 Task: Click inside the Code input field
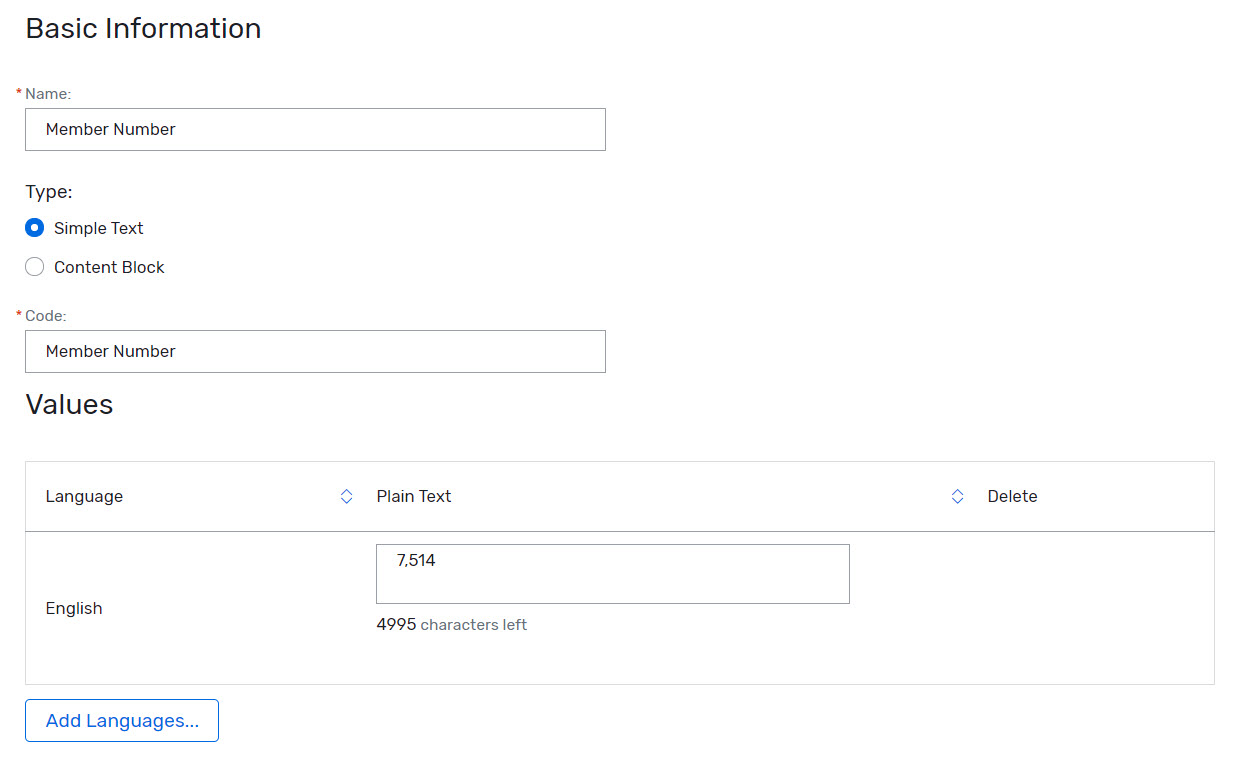coord(315,351)
